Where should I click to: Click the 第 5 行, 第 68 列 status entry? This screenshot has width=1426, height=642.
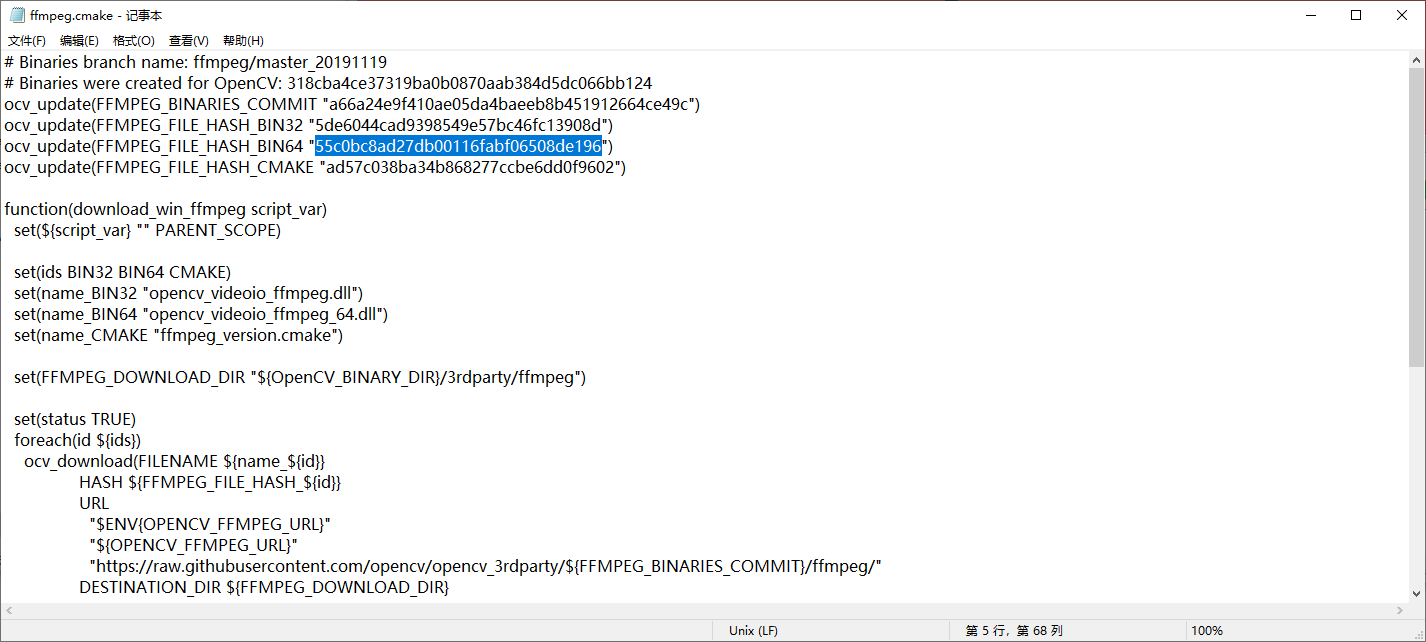click(1014, 631)
